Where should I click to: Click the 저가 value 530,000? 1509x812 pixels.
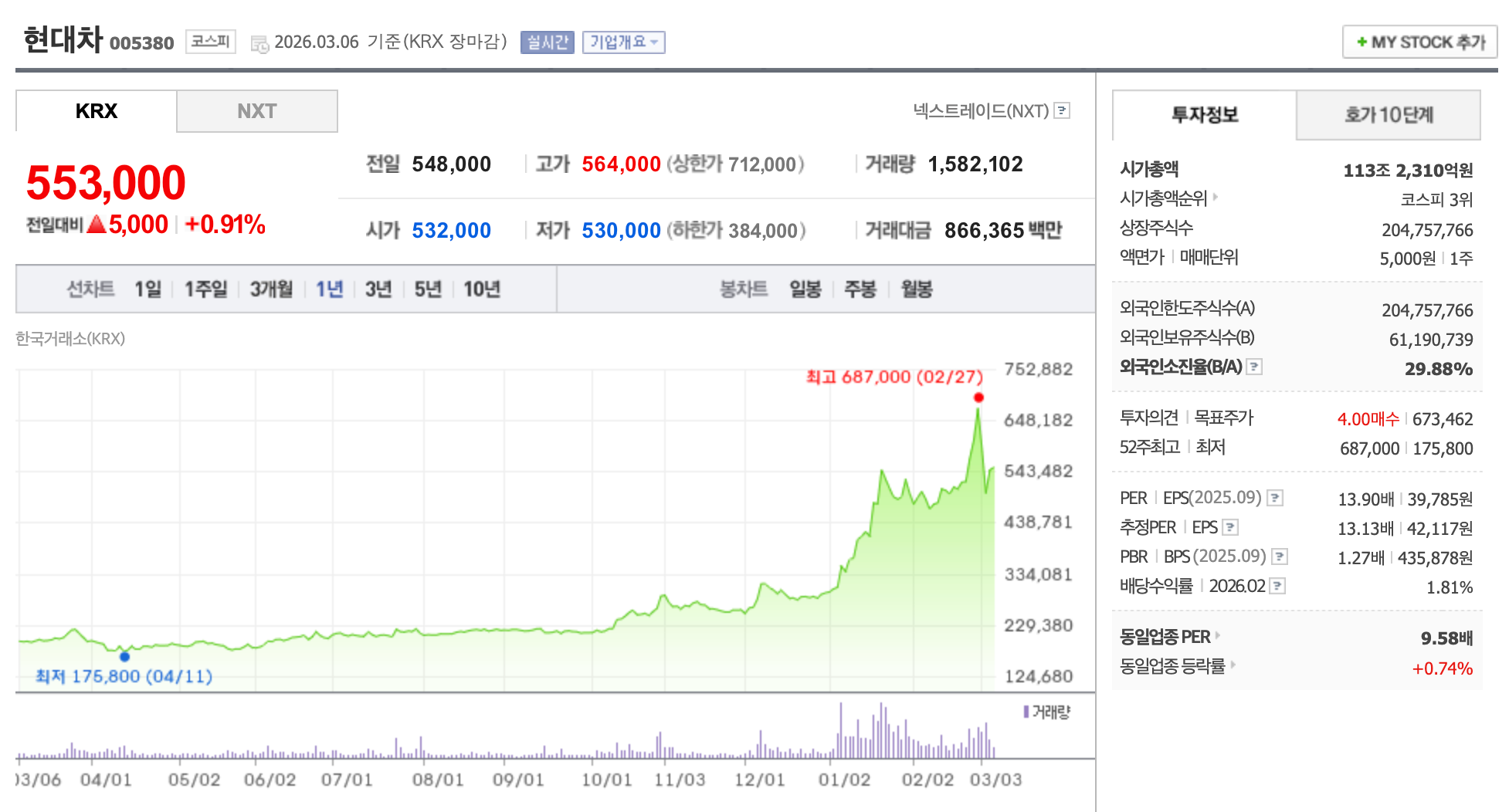tap(621, 230)
